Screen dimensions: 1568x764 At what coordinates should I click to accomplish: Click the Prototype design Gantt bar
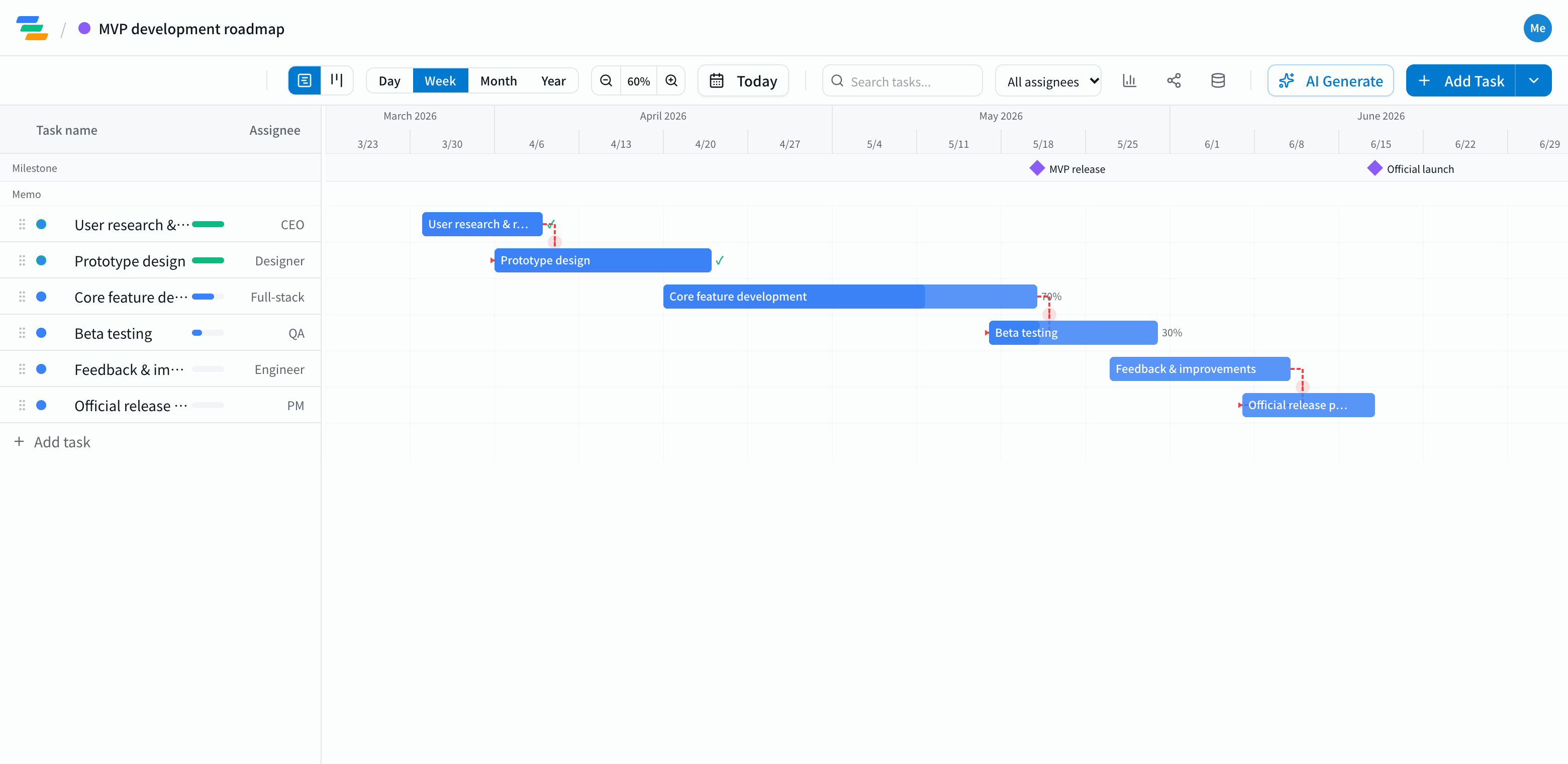pyautogui.click(x=603, y=260)
